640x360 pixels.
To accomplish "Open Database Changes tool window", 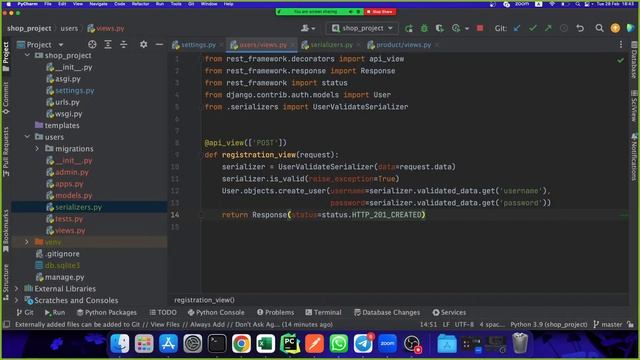I will pos(387,312).
